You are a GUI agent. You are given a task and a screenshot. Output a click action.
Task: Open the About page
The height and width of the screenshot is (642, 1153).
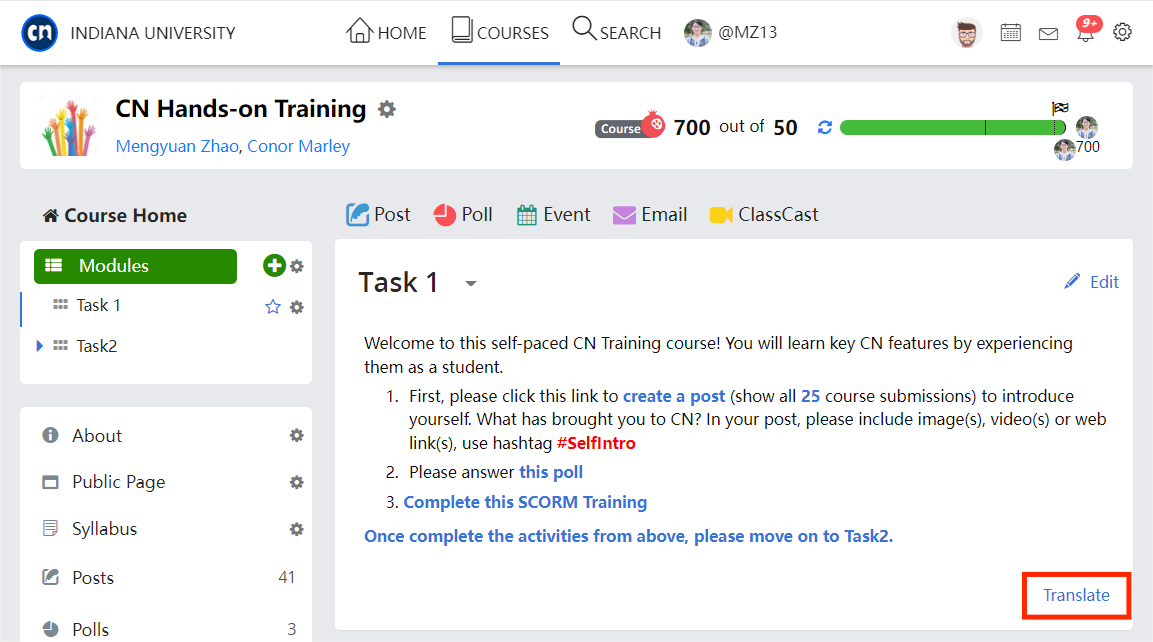96,435
